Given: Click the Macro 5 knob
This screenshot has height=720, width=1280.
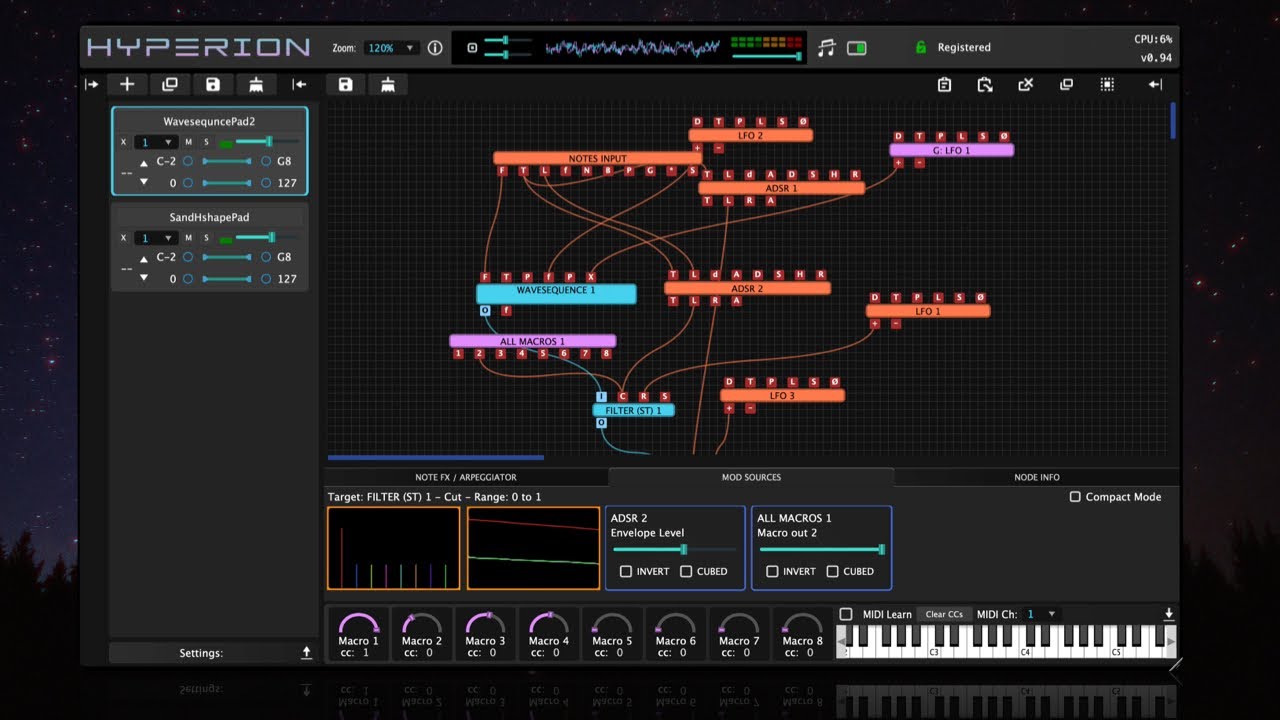Looking at the screenshot, I should point(613,625).
